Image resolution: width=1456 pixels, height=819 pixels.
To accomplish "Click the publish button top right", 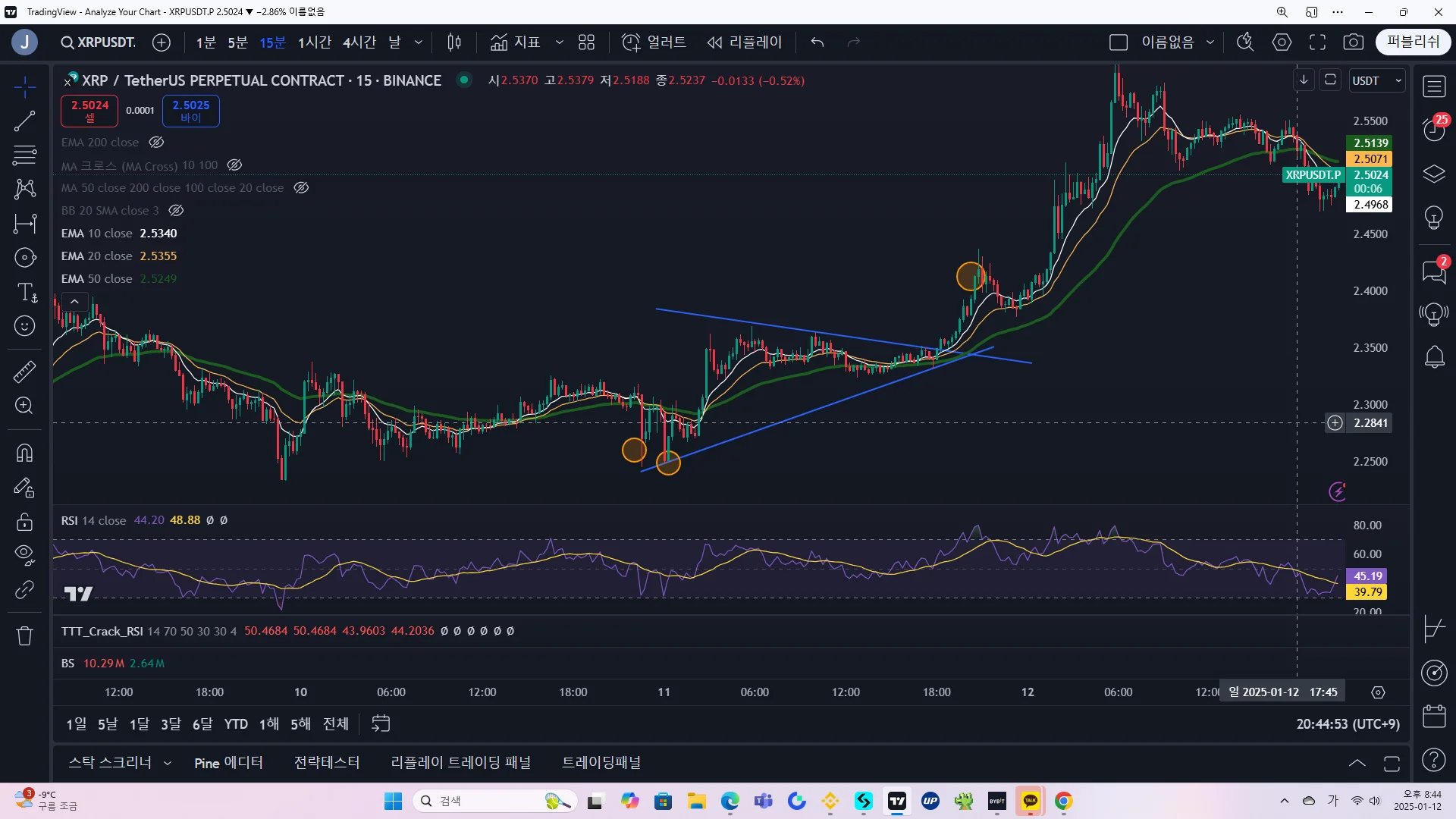I will [1413, 42].
